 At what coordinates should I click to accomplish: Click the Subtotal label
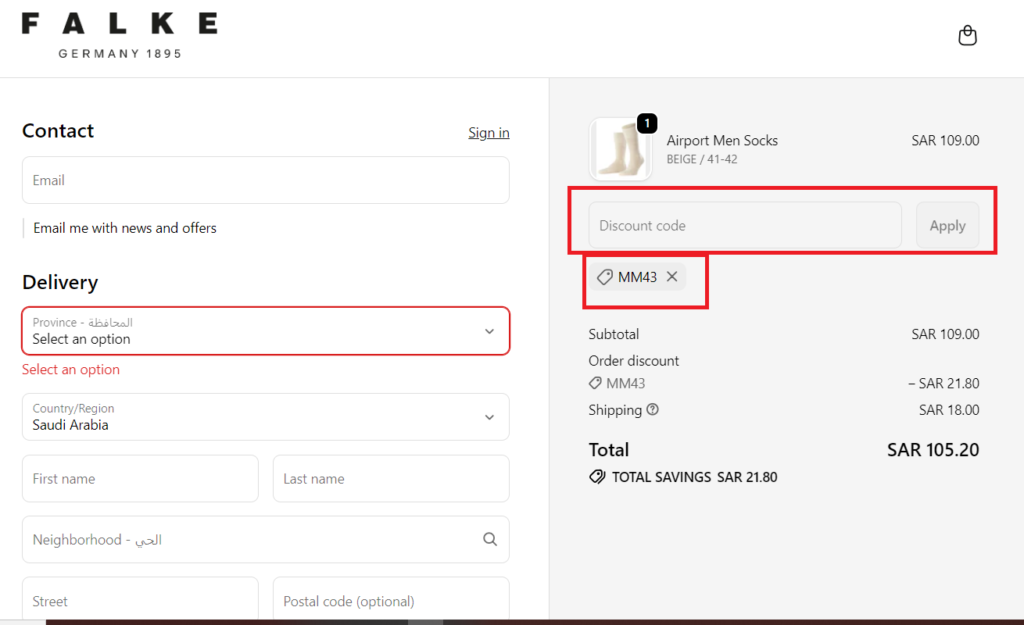(x=614, y=334)
